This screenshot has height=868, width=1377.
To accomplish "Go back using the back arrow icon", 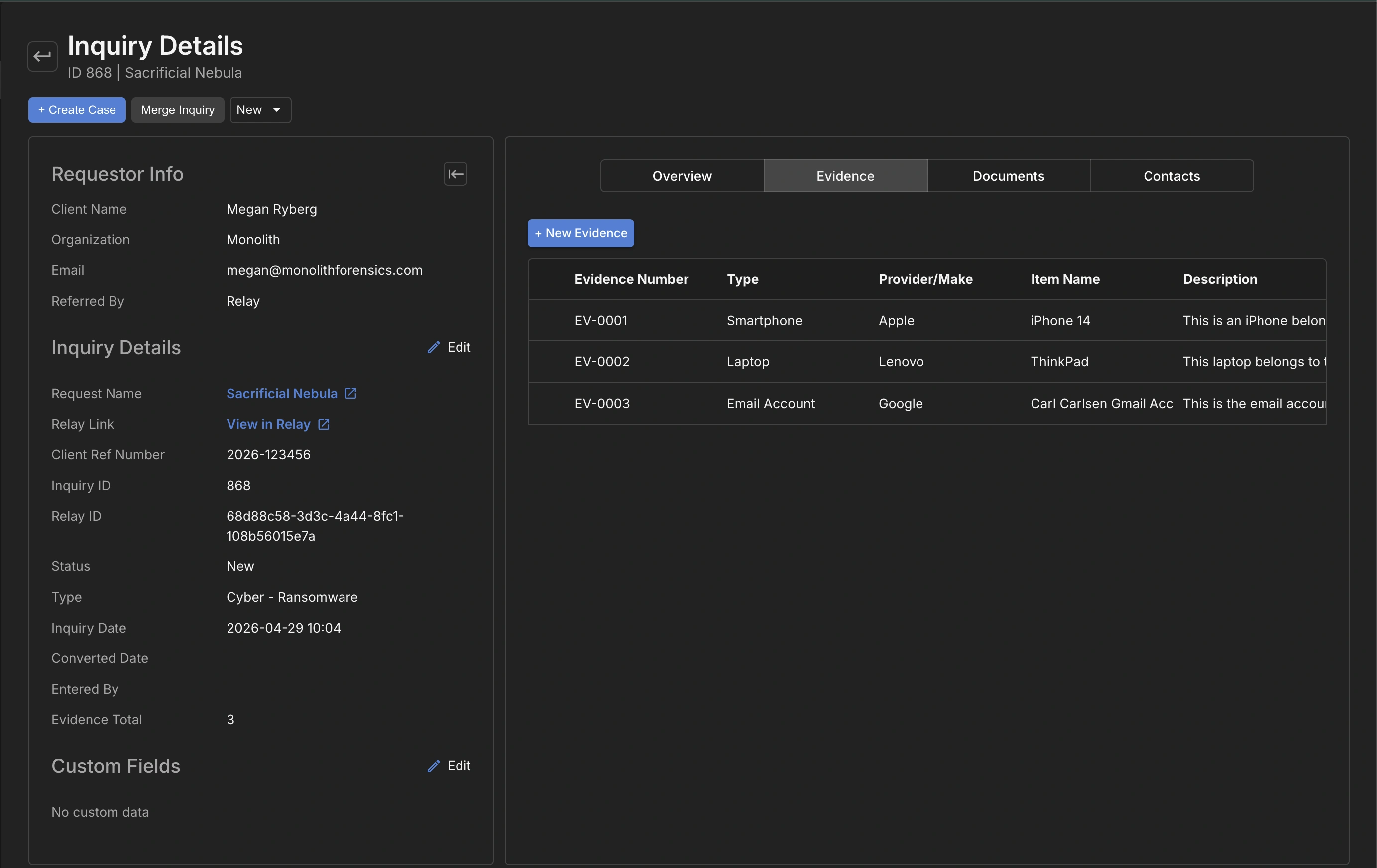I will click(x=42, y=56).
